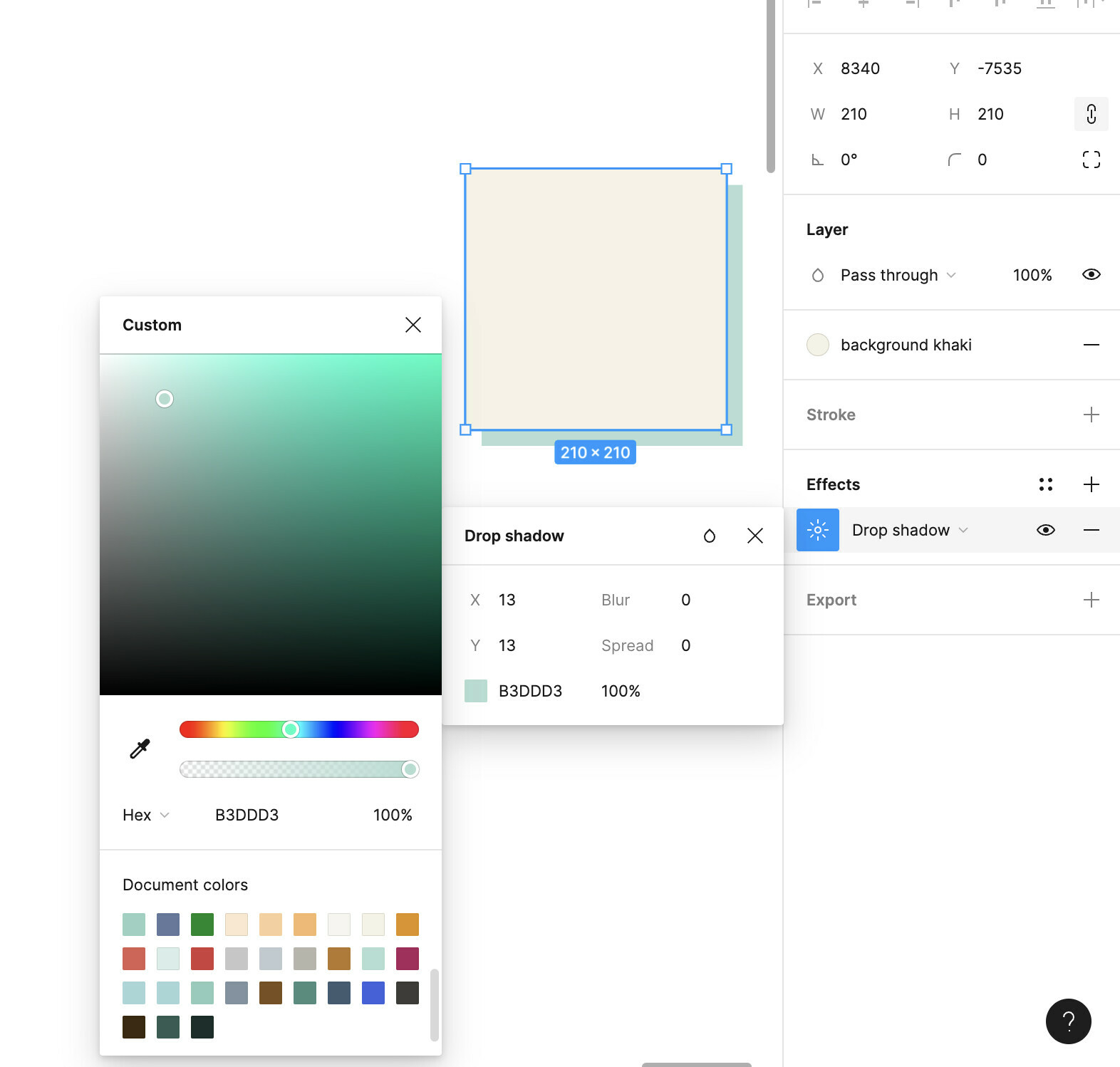Image resolution: width=1120 pixels, height=1067 pixels.
Task: Select the khaki square on canvas
Action: pyautogui.click(x=596, y=299)
